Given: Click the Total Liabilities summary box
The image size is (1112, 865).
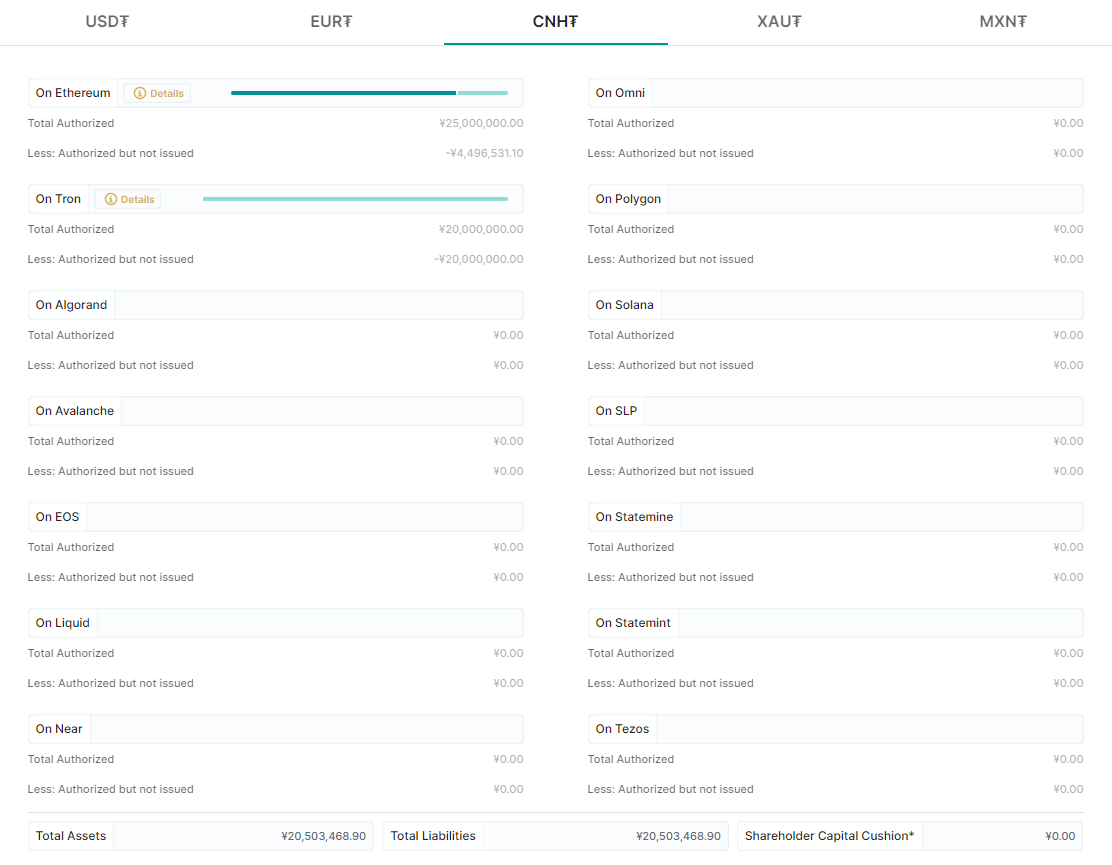Looking at the screenshot, I should (555, 836).
